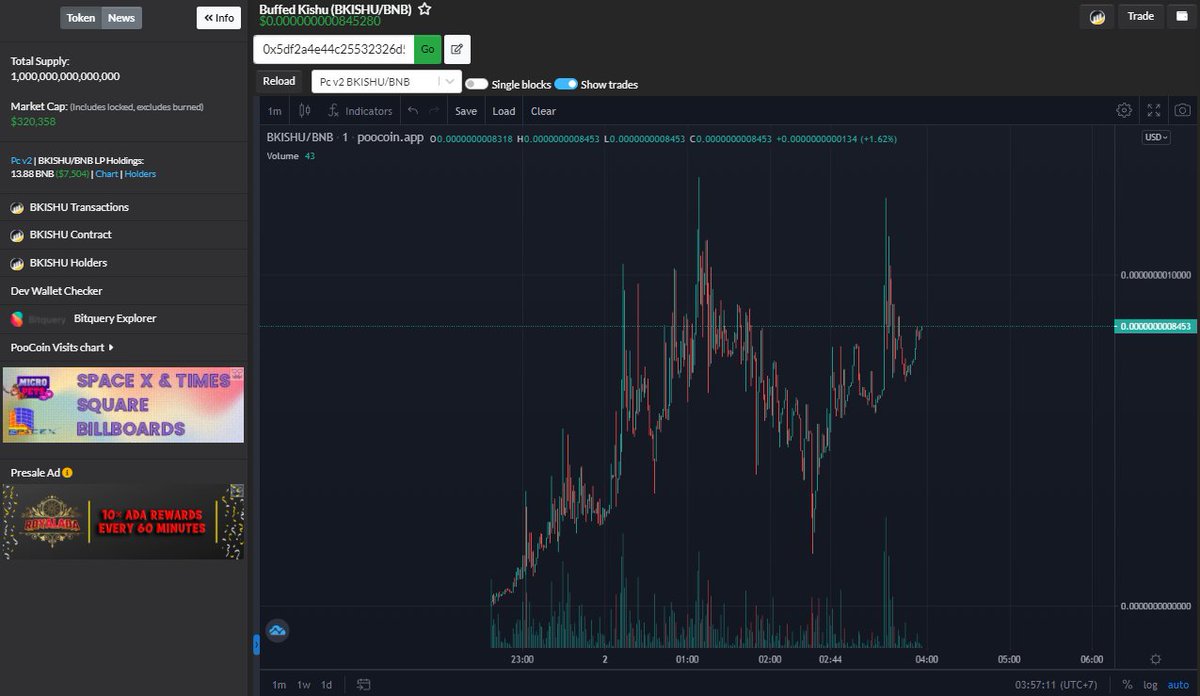Click the Volume 43 legend label
1200x696 pixels.
[291, 156]
